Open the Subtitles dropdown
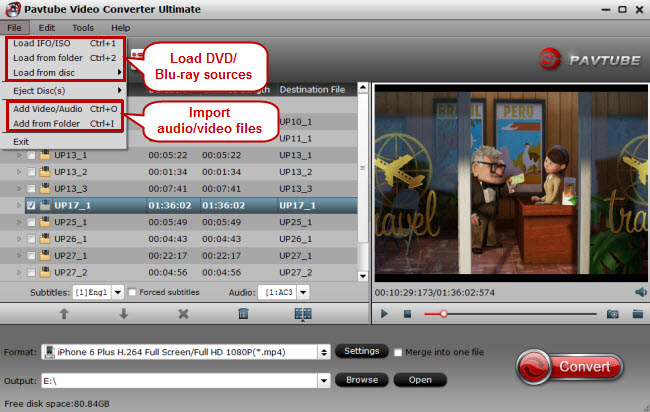Viewport: 650px width, 412px height. [x=118, y=292]
